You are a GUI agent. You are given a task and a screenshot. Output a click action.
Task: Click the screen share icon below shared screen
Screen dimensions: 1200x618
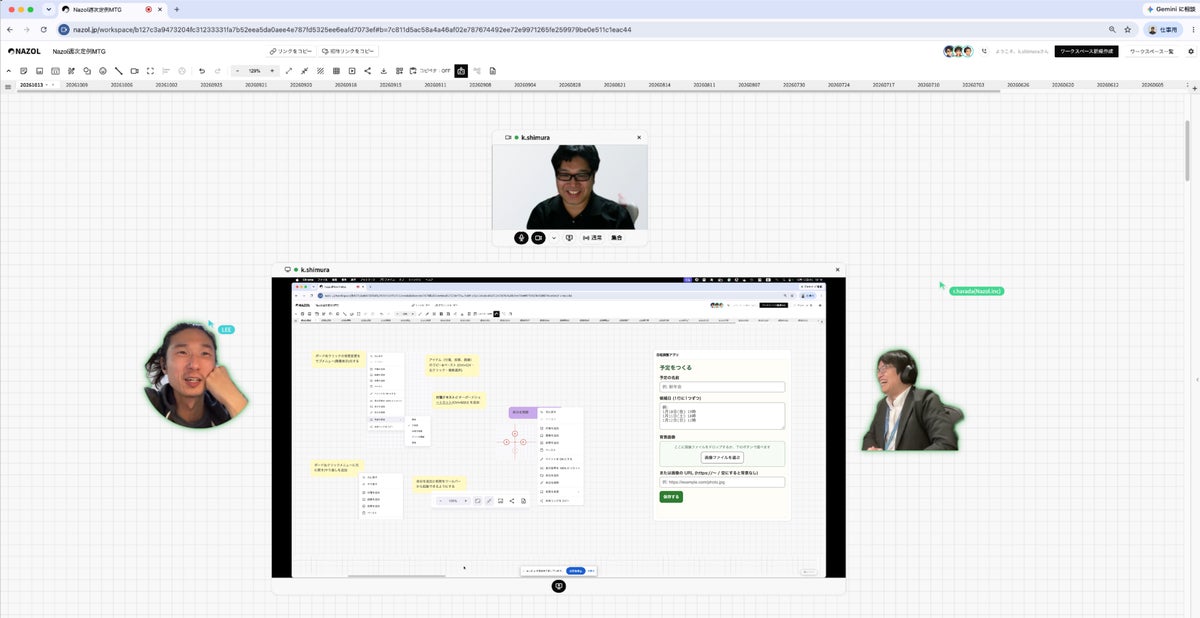[x=559, y=586]
